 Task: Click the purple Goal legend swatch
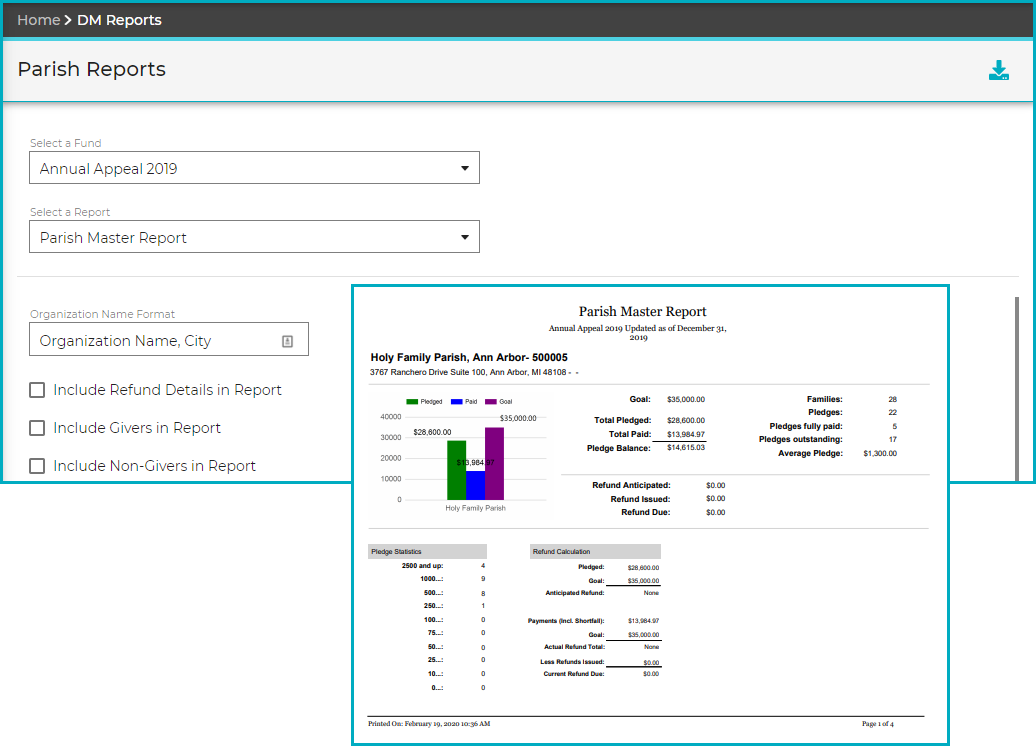pos(490,402)
